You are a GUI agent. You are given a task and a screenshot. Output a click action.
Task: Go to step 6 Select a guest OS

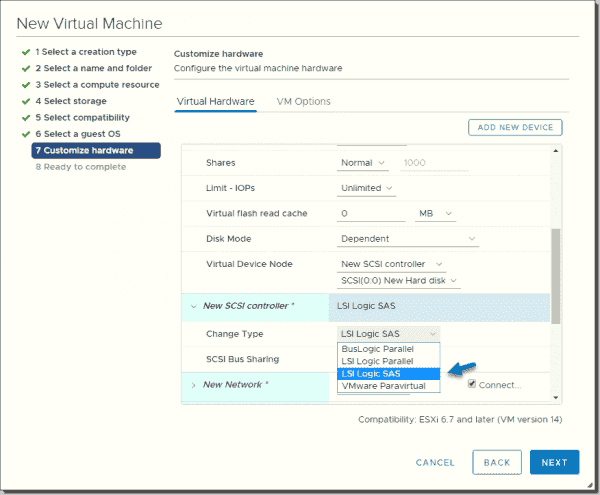(78, 134)
